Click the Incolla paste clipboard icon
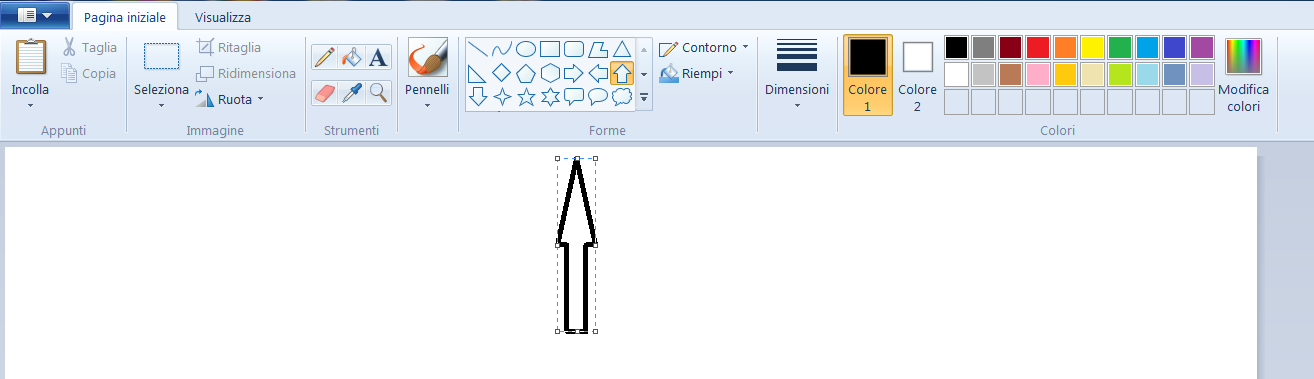 pyautogui.click(x=31, y=57)
